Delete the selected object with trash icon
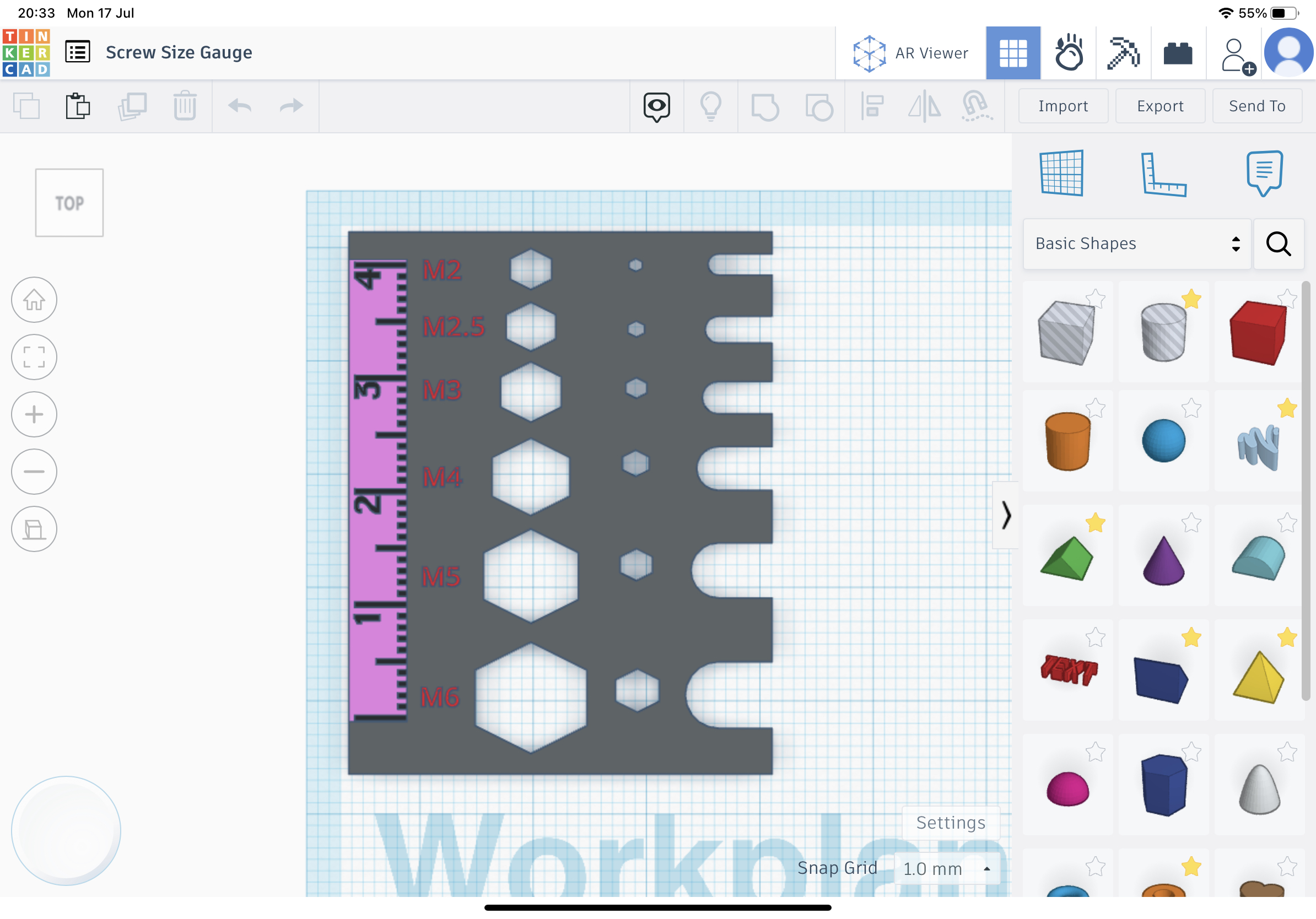The height and width of the screenshot is (919, 1316). click(x=184, y=105)
